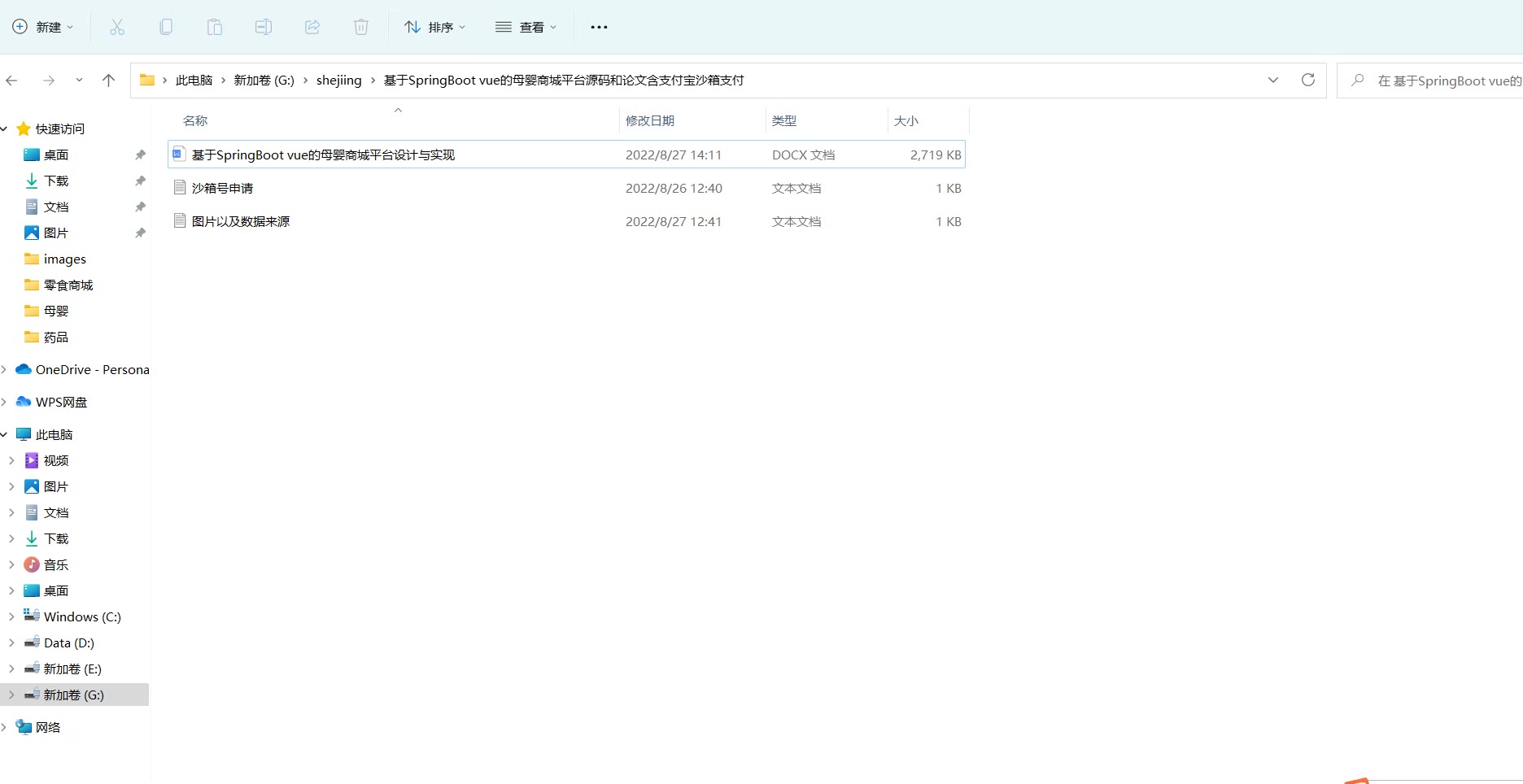Go up one folder level

(x=108, y=80)
